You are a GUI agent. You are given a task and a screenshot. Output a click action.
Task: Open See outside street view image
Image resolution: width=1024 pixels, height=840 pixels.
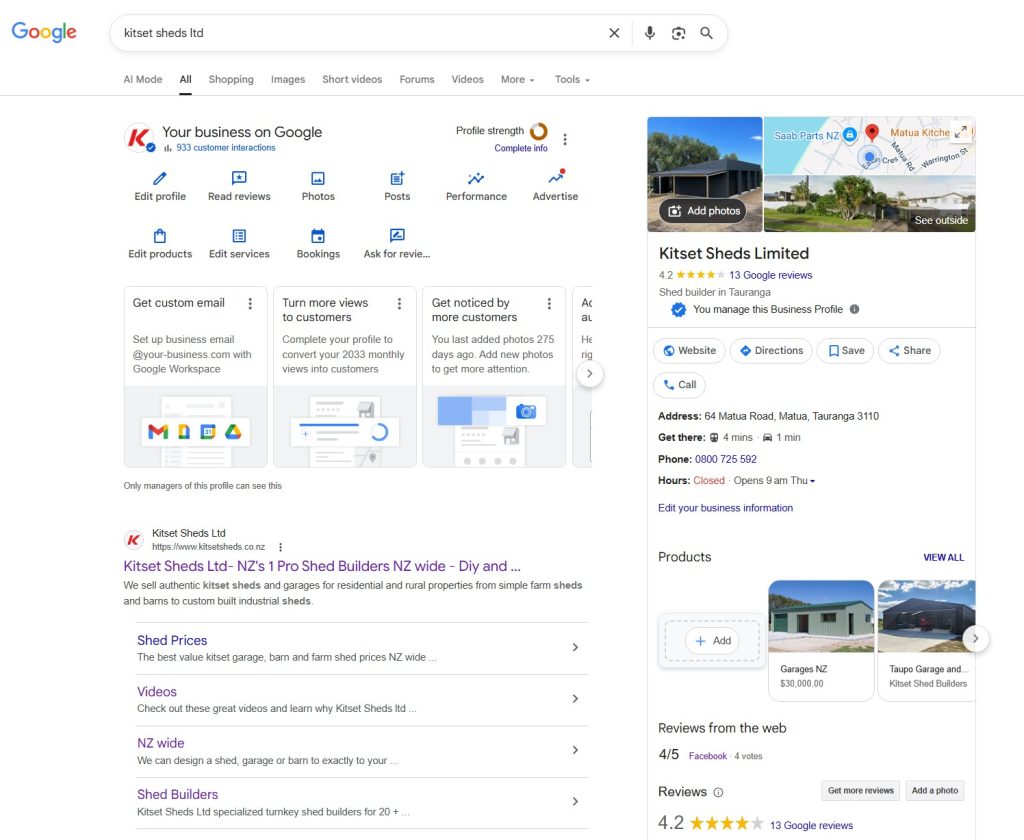pyautogui.click(x=869, y=204)
